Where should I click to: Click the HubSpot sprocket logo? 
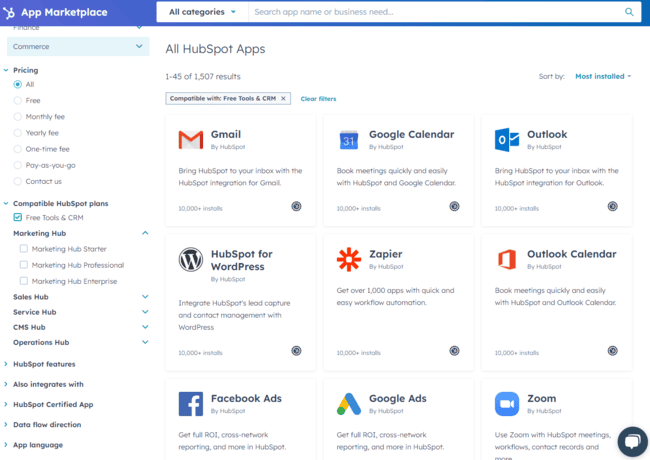tap(9, 12)
